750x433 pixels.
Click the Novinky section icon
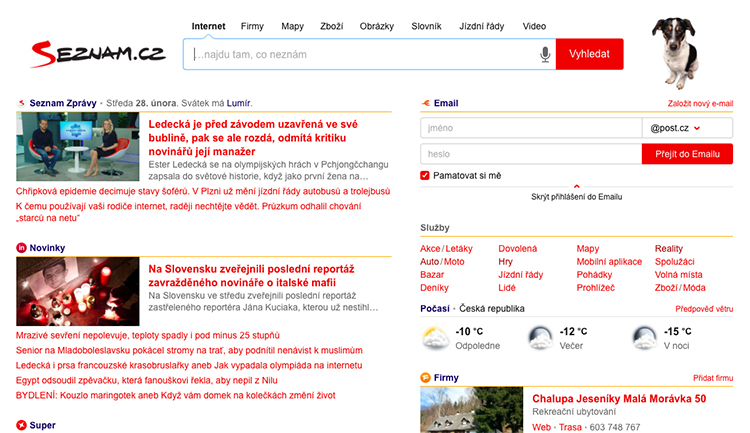point(21,247)
